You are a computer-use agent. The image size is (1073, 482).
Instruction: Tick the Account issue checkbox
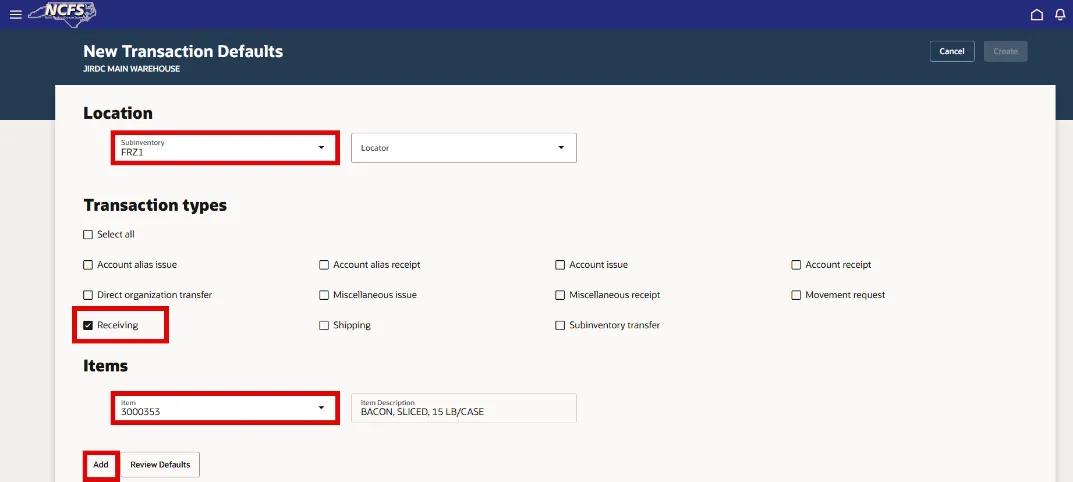pos(560,265)
